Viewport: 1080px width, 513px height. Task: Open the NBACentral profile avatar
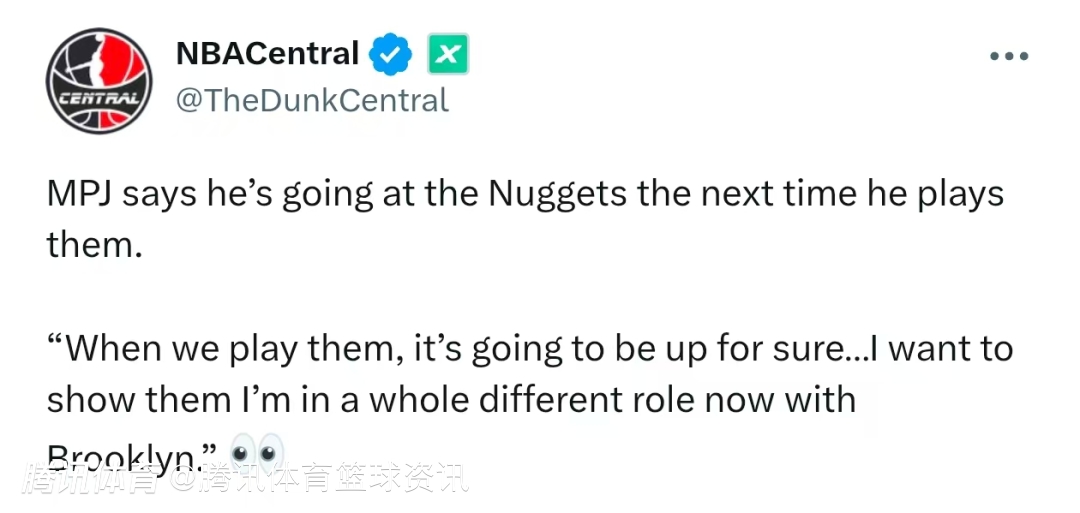tap(98, 81)
